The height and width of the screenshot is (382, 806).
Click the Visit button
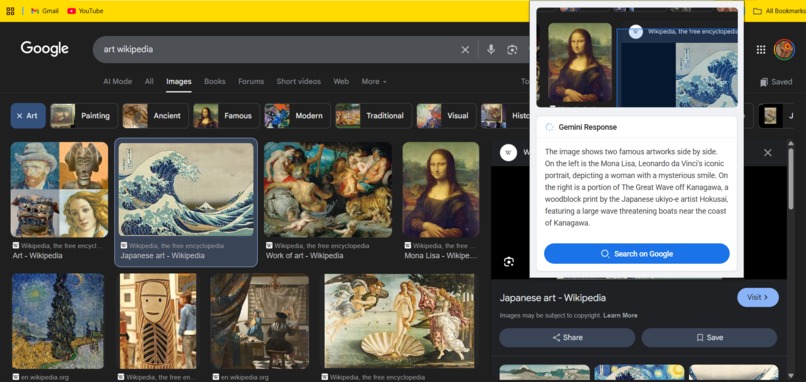click(758, 297)
